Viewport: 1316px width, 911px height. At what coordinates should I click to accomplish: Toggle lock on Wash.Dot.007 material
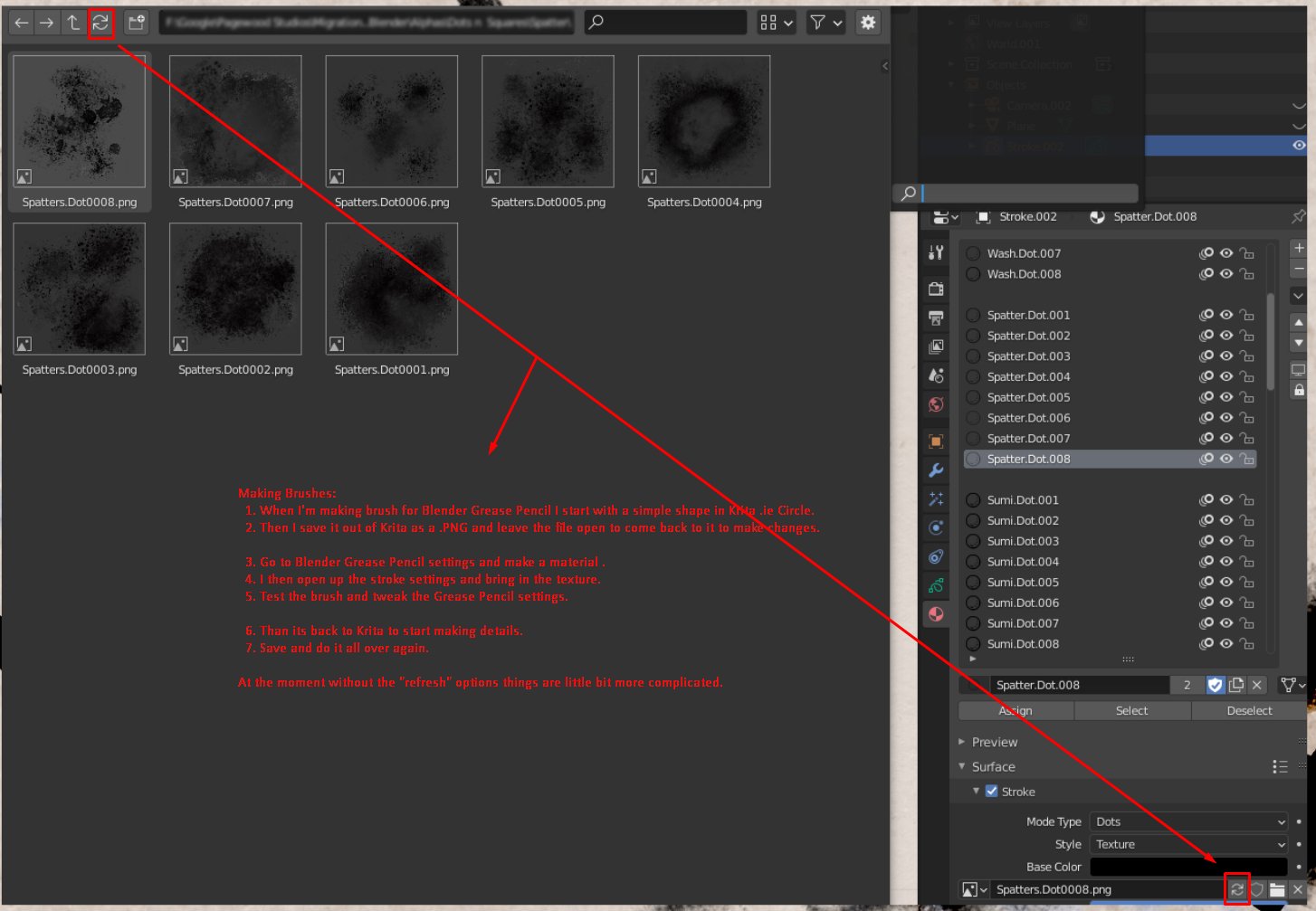tap(1246, 253)
